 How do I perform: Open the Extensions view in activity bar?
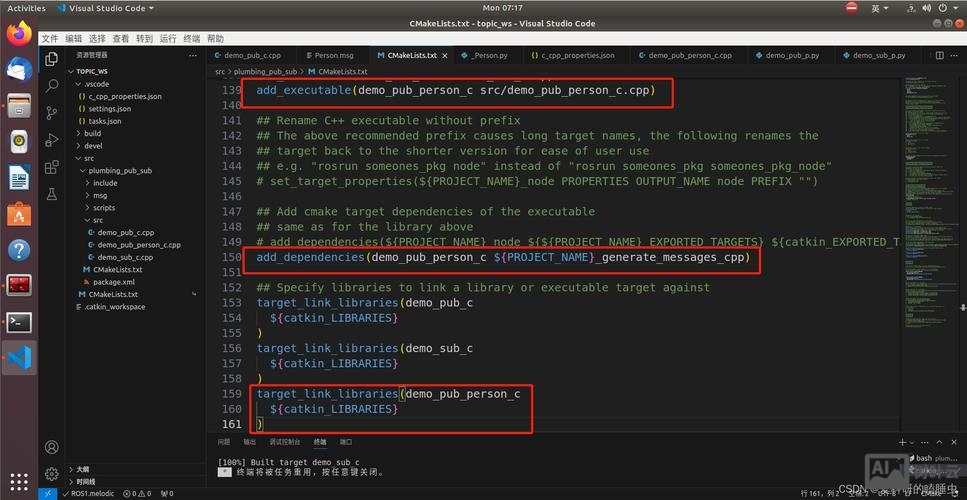[x=52, y=166]
